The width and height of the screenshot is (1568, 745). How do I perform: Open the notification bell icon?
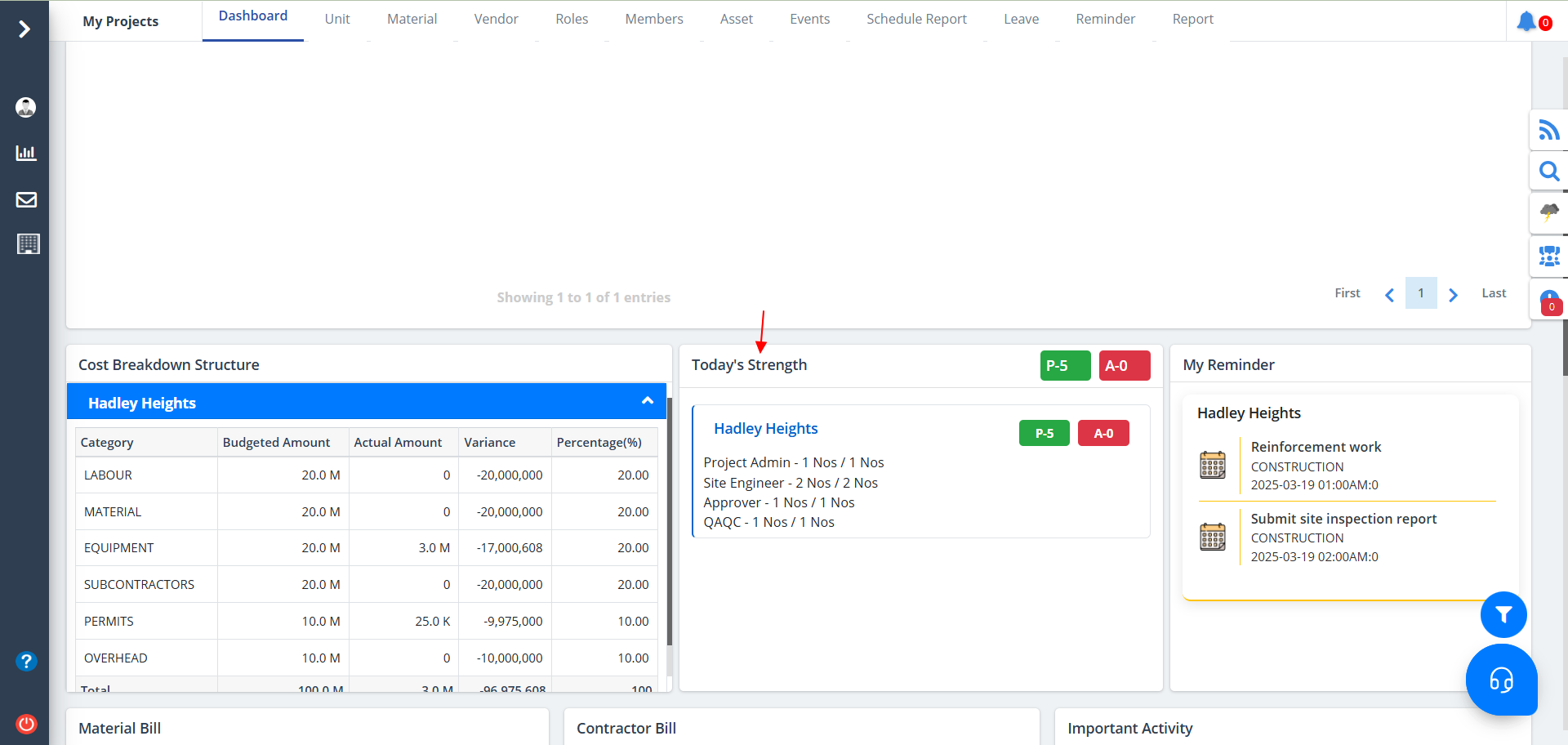pos(1526,21)
